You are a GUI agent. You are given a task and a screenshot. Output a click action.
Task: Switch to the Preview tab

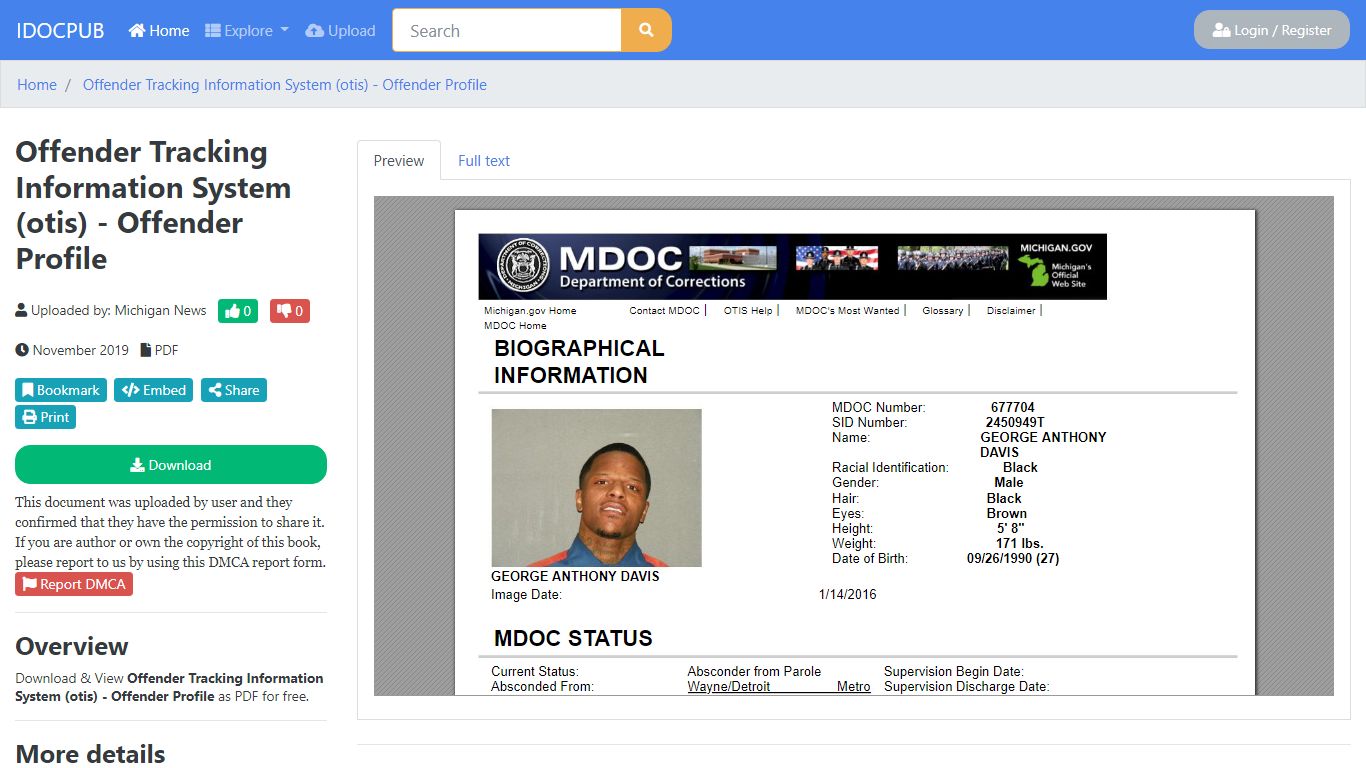click(x=399, y=160)
